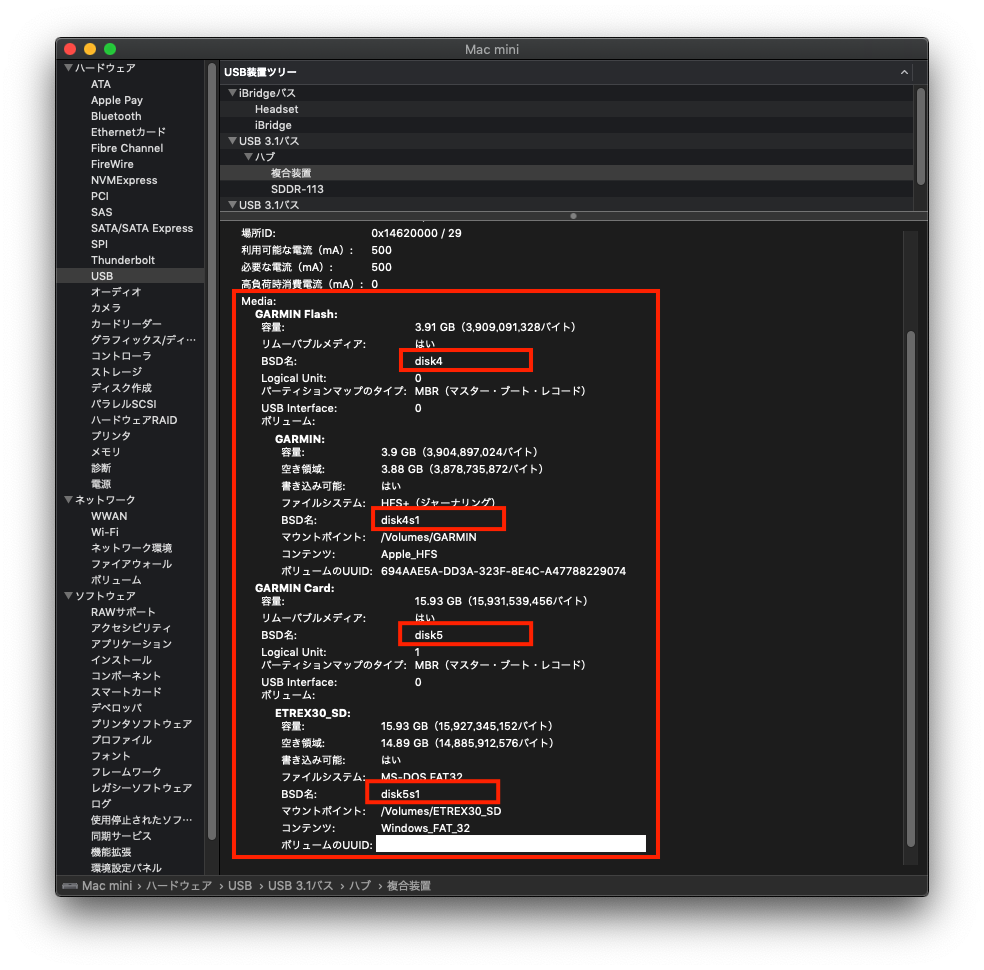Click Mac mini in the bottom path bar
This screenshot has width=984, height=970.
point(107,886)
